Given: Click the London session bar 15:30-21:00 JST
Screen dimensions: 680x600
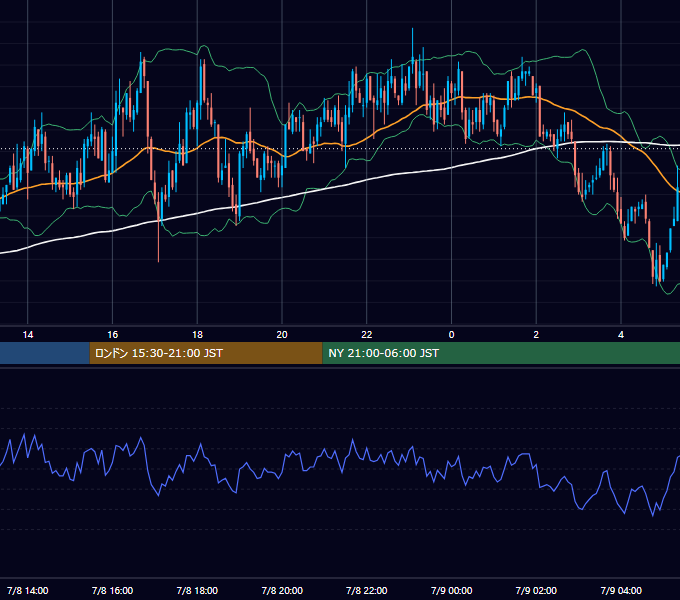Looking at the screenshot, I should click(206, 353).
